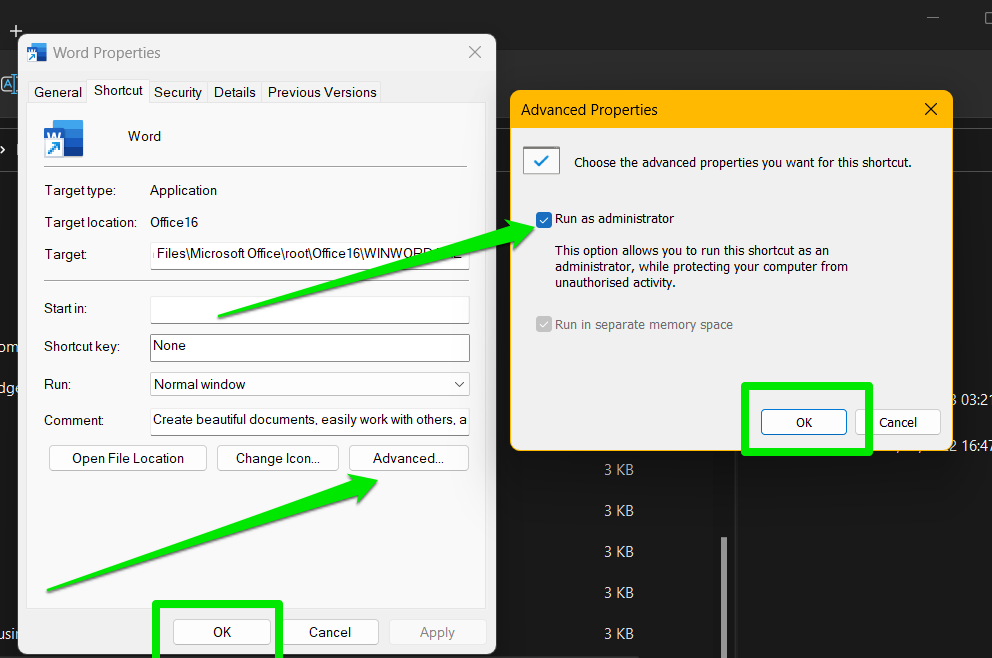
Task: Switch to the General tab
Action: [57, 91]
